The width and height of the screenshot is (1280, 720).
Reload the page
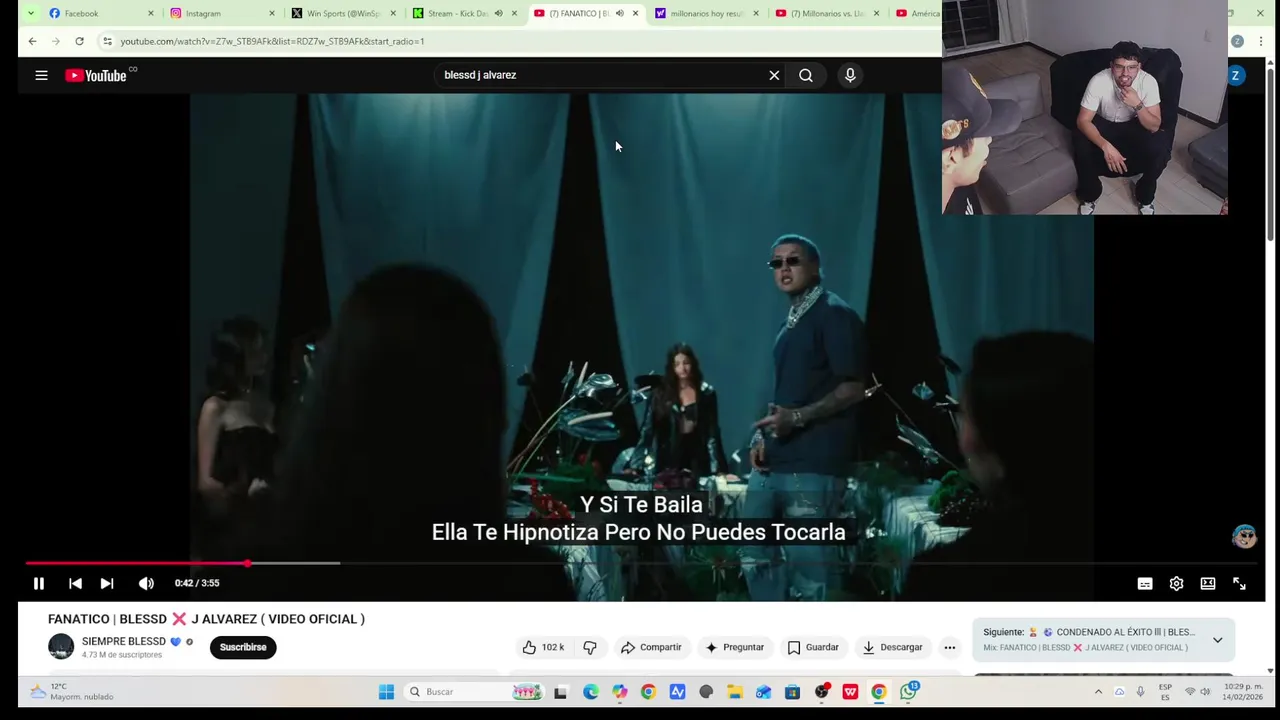click(x=79, y=41)
